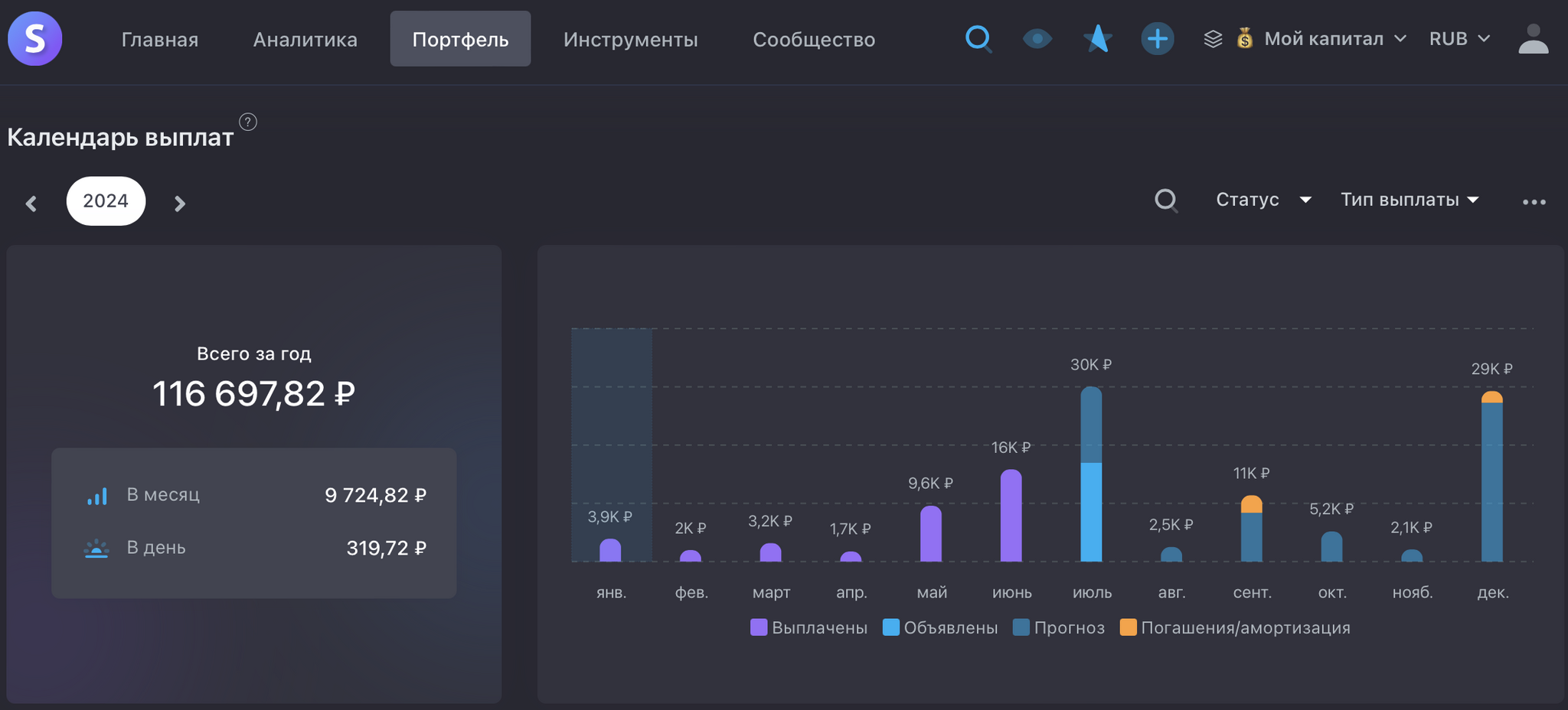Screen dimensions: 1568x710
Task: Click the help question mark near Календарь выплат
Action: [248, 122]
